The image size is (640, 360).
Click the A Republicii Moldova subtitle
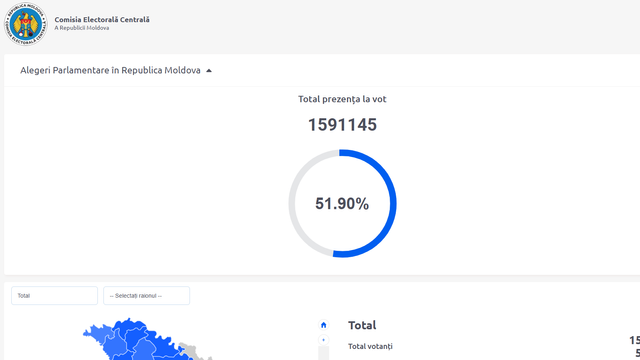[82, 28]
